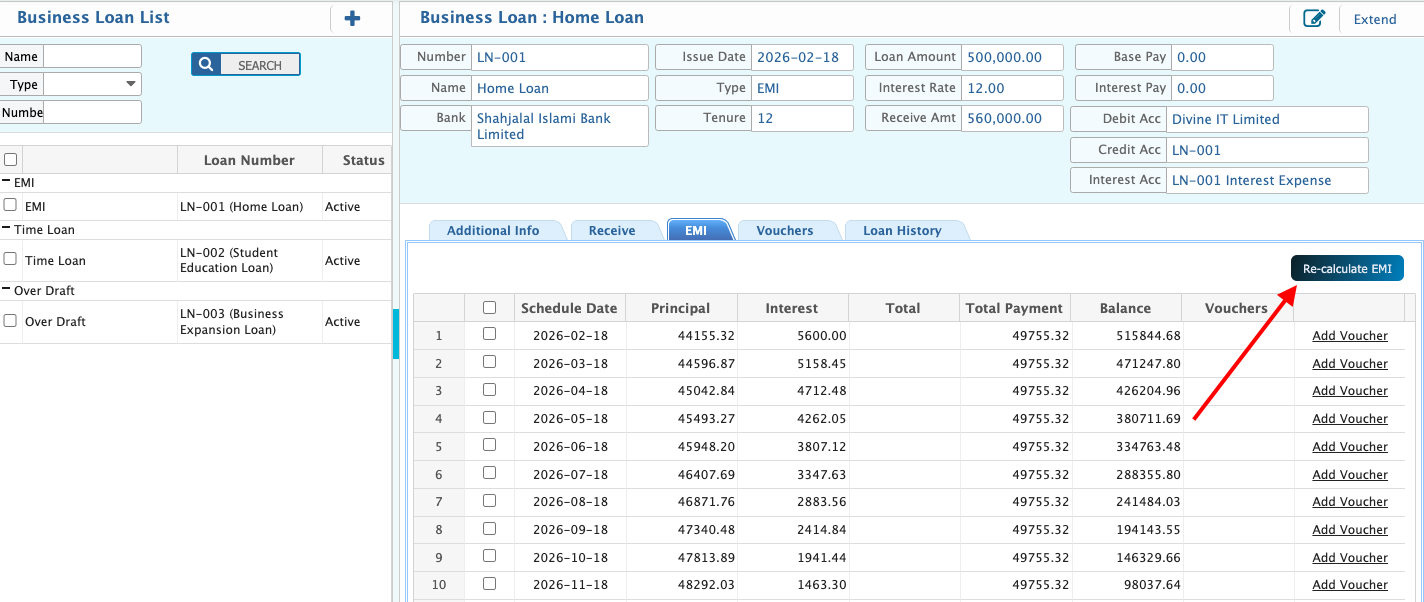Click the plus icon to add loan
The width and height of the screenshot is (1424, 602).
(352, 18)
